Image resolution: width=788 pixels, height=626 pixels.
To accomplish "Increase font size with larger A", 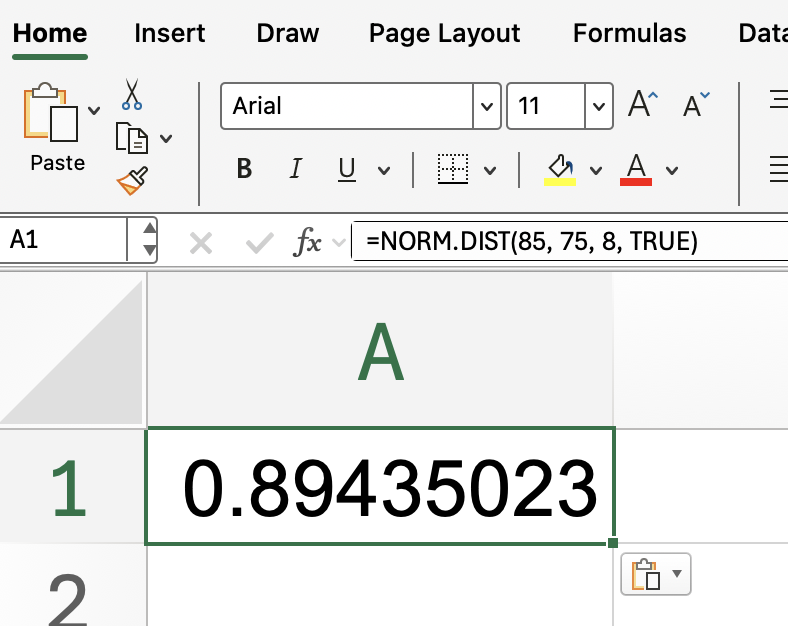I will (643, 105).
